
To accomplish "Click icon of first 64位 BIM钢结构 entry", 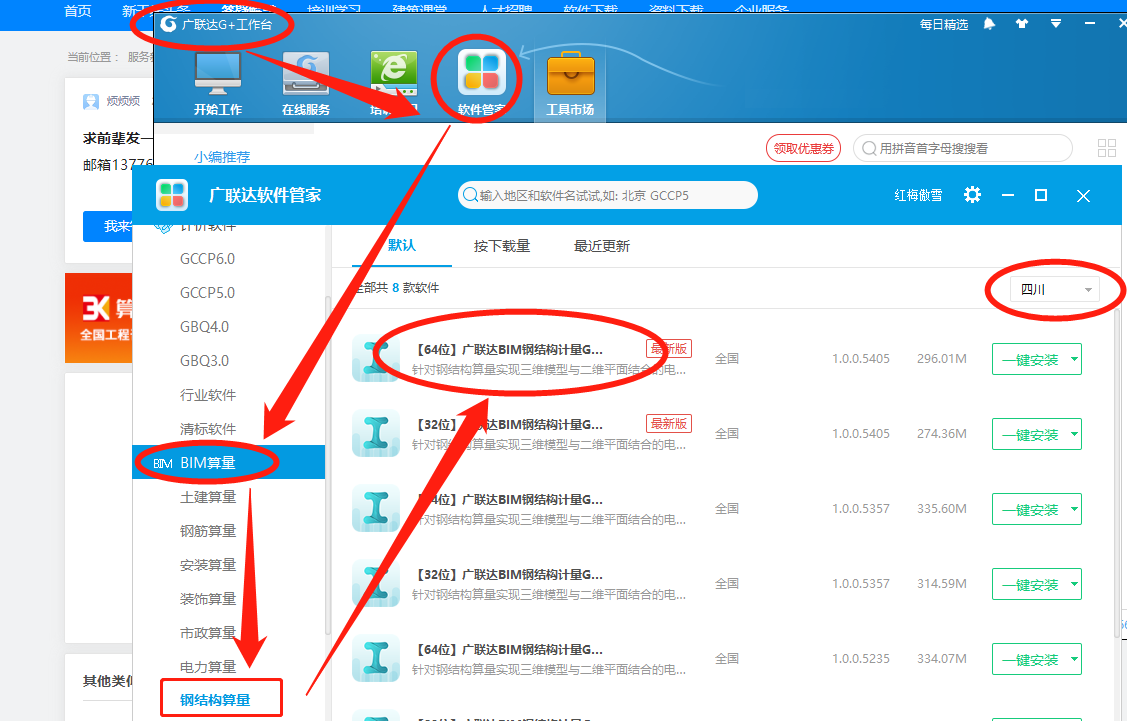I will 376,358.
